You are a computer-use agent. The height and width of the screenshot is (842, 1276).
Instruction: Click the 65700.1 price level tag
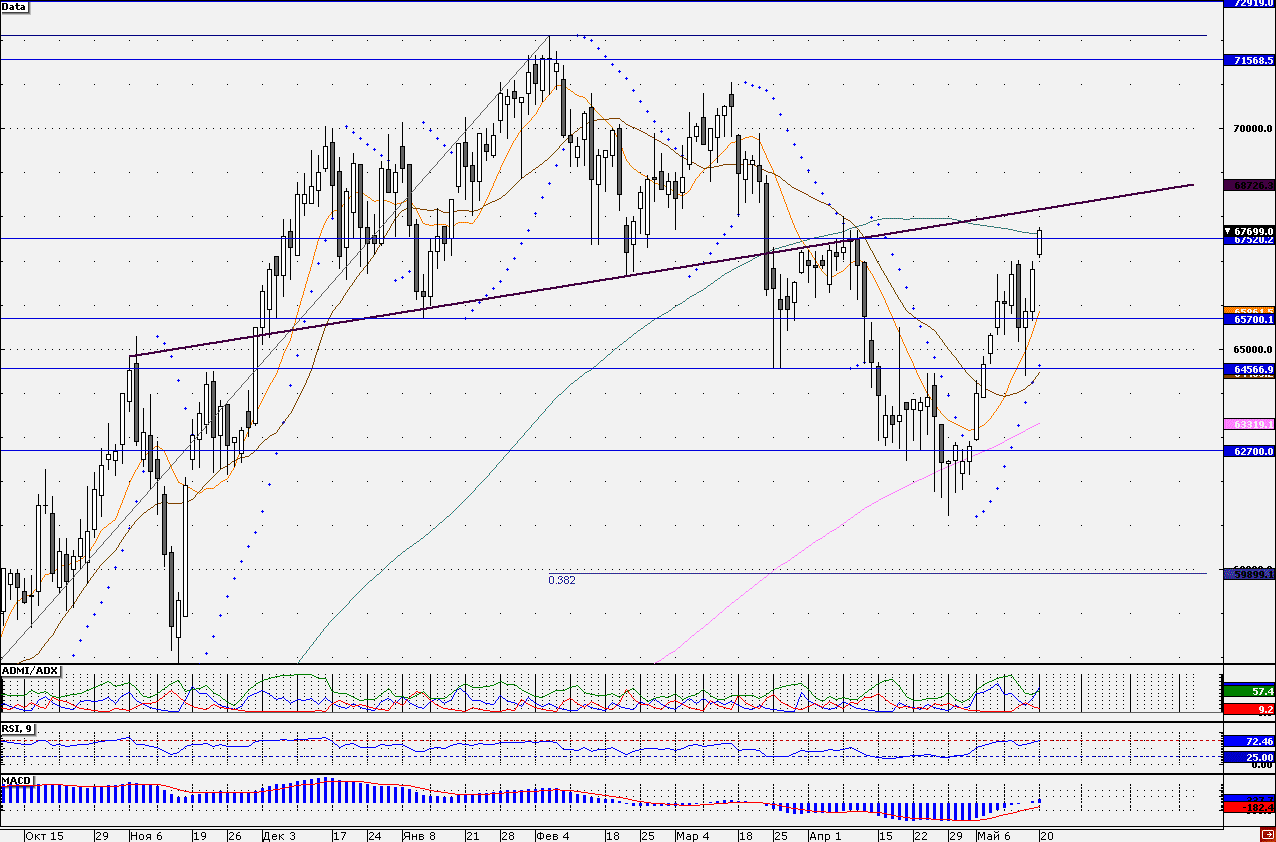tap(1249, 319)
